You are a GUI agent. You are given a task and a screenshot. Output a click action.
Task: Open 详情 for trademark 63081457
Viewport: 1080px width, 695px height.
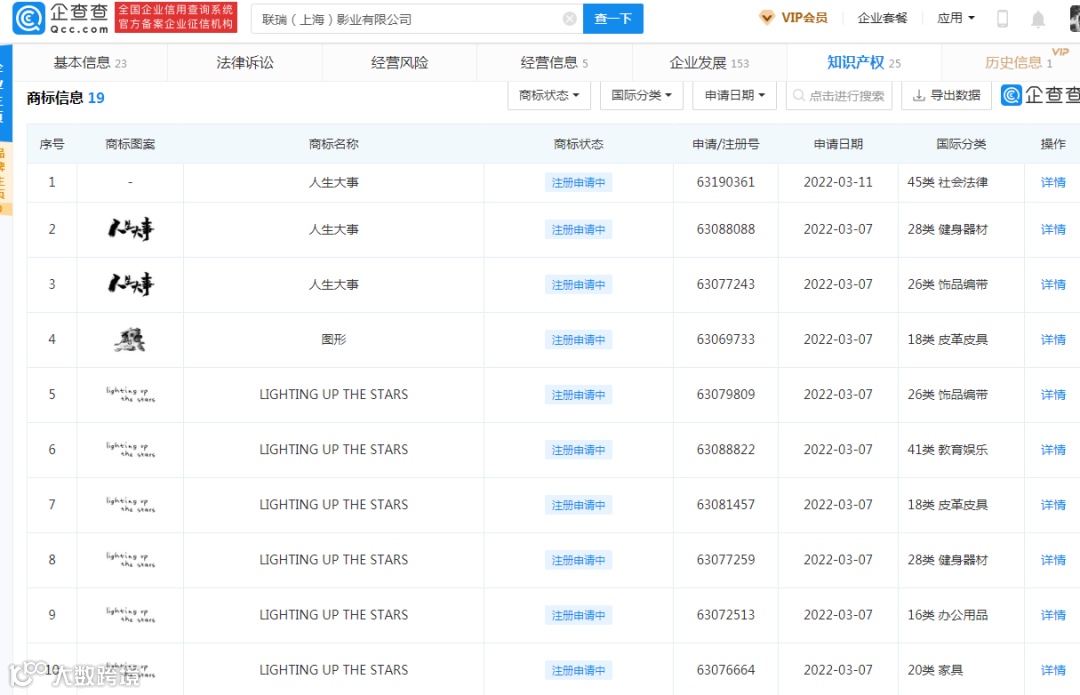pos(1053,504)
